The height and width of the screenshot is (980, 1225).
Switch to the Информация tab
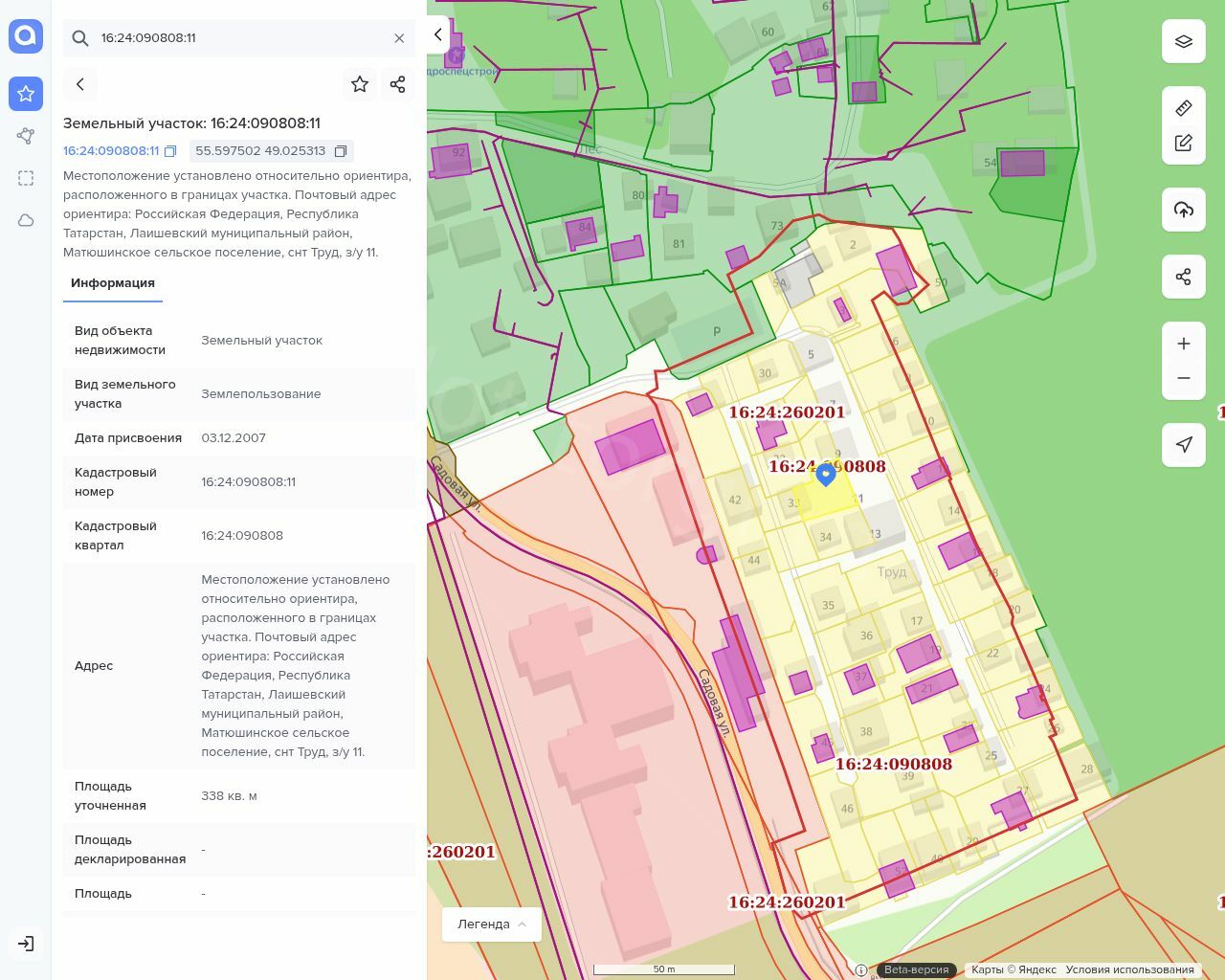pos(113,283)
